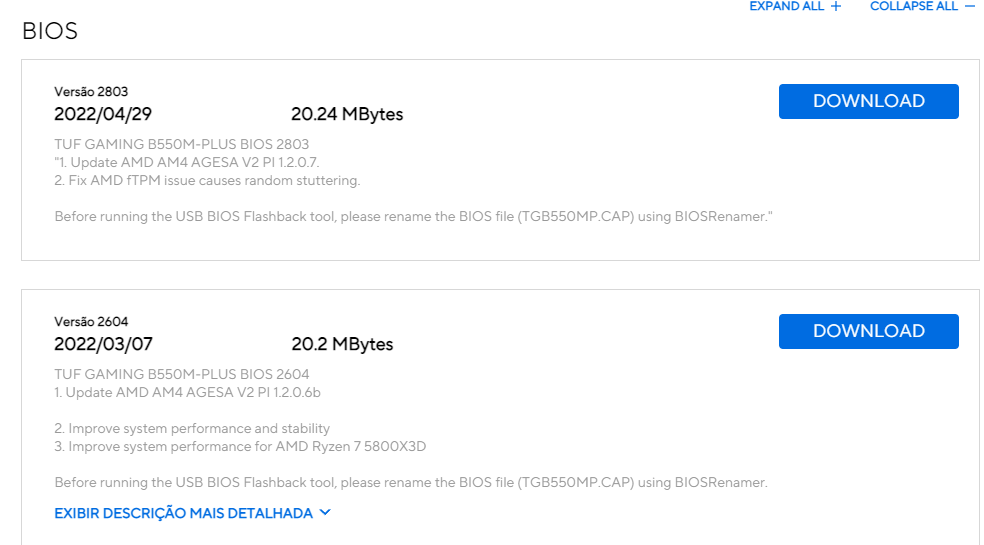
Task: Click the BIOS section heading
Action: click(x=50, y=31)
